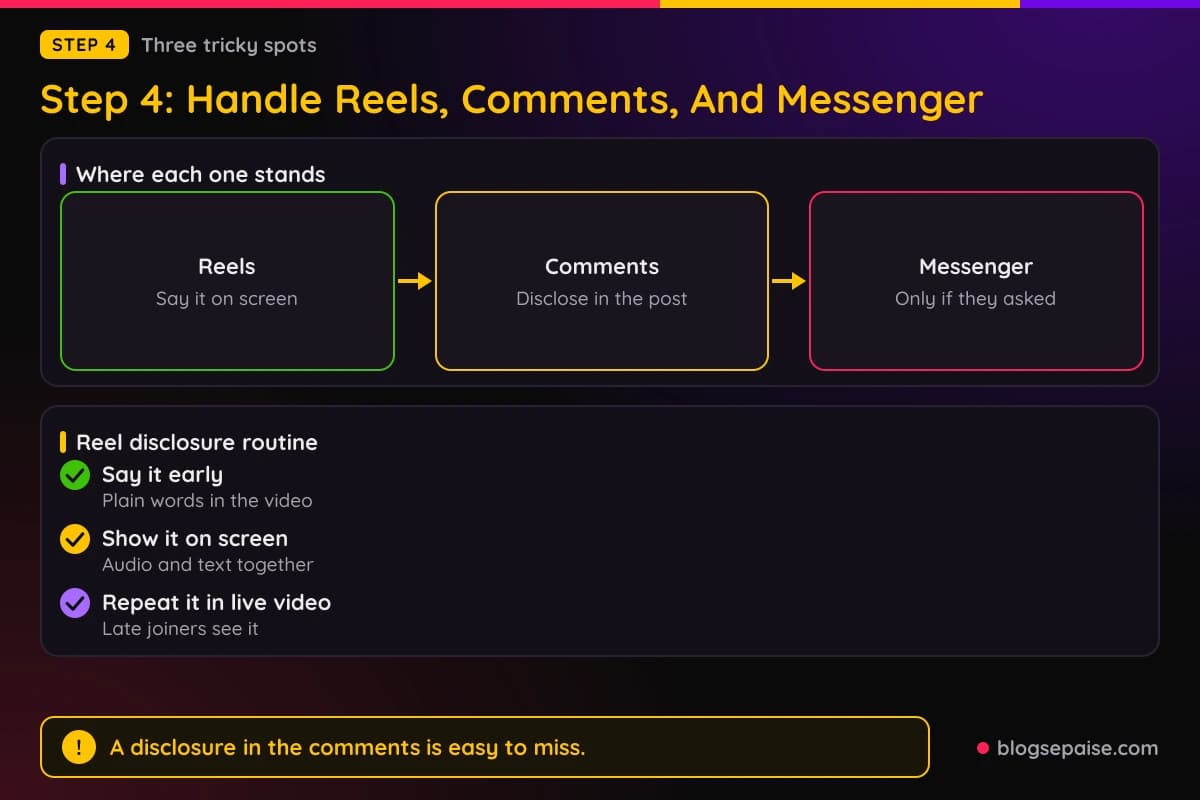Click the exclamation warning icon in the banner
The height and width of the screenshot is (800, 1200).
click(79, 747)
